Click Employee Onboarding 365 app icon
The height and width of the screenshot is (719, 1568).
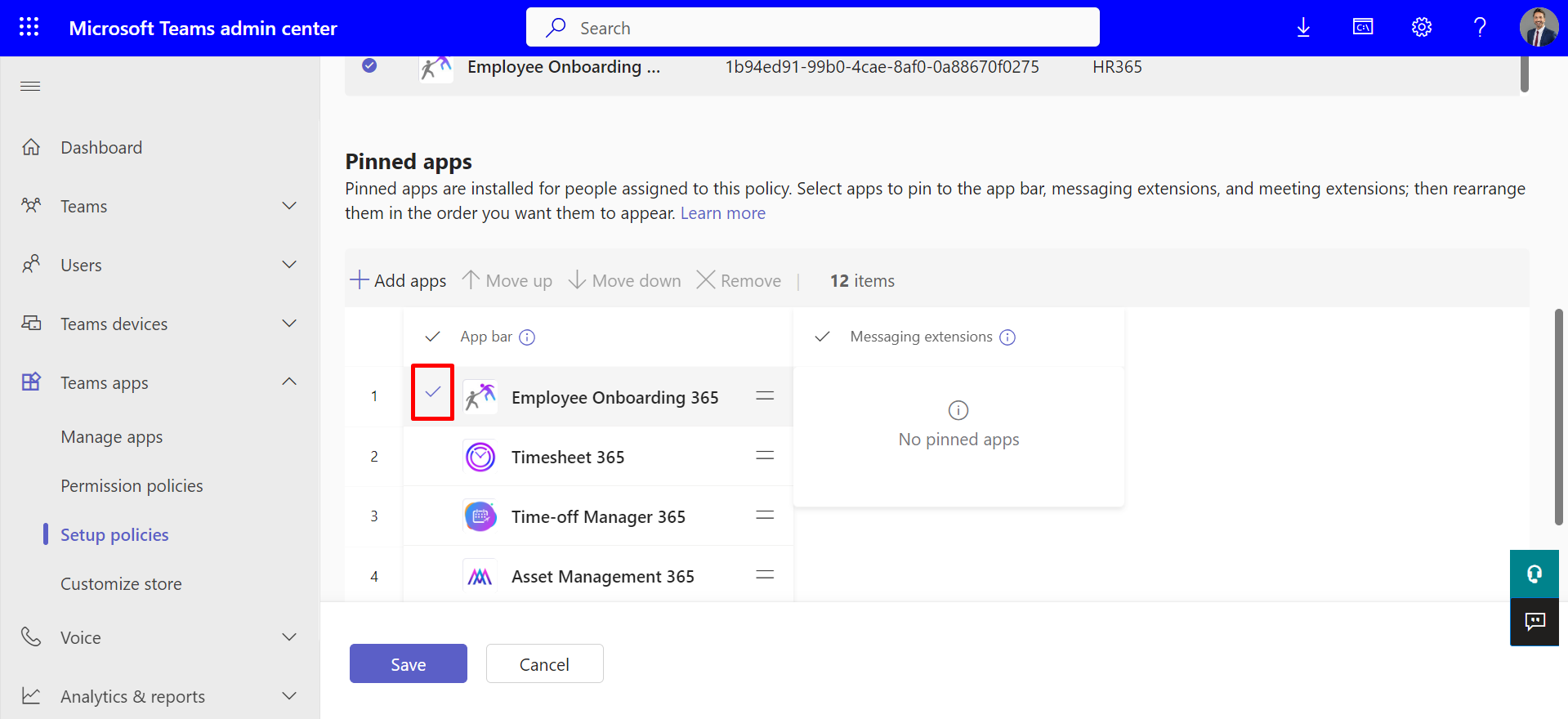(480, 397)
